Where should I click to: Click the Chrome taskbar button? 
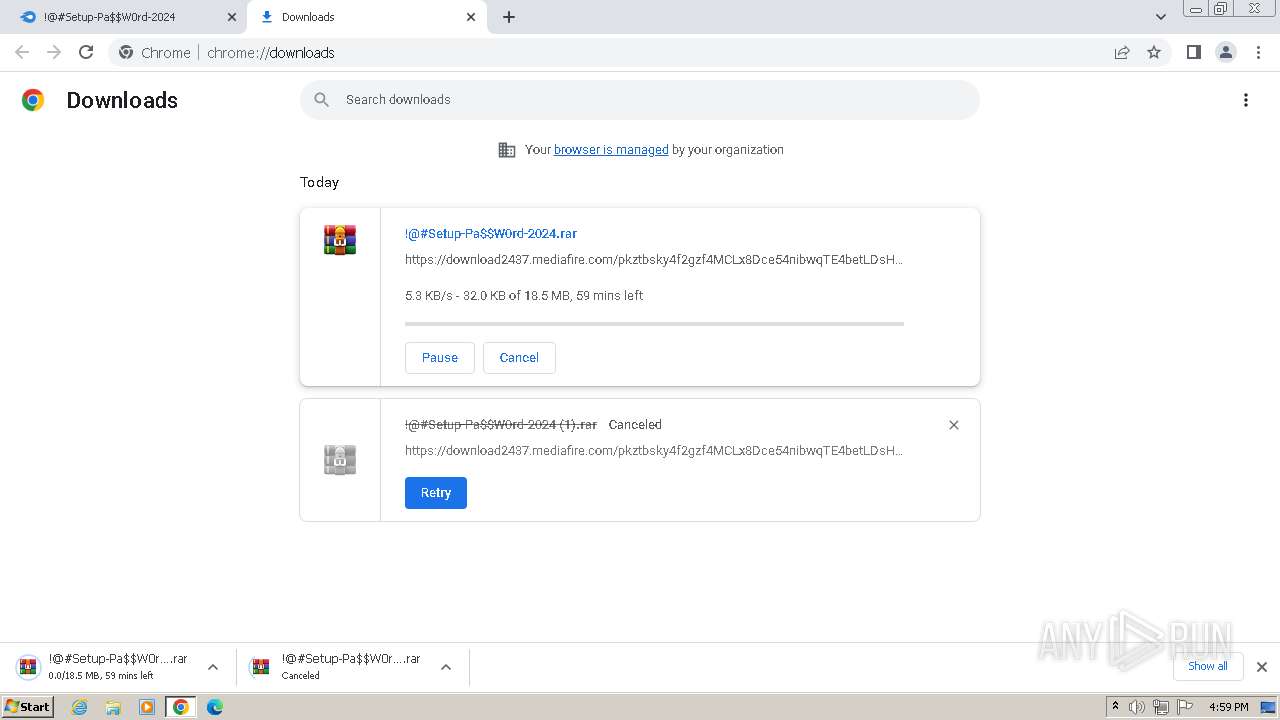tap(181, 707)
